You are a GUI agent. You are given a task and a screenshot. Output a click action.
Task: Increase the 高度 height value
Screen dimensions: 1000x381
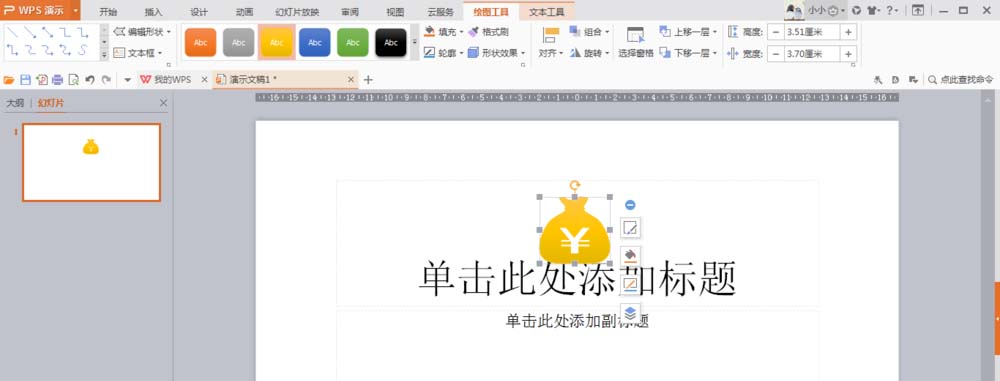[x=848, y=33]
